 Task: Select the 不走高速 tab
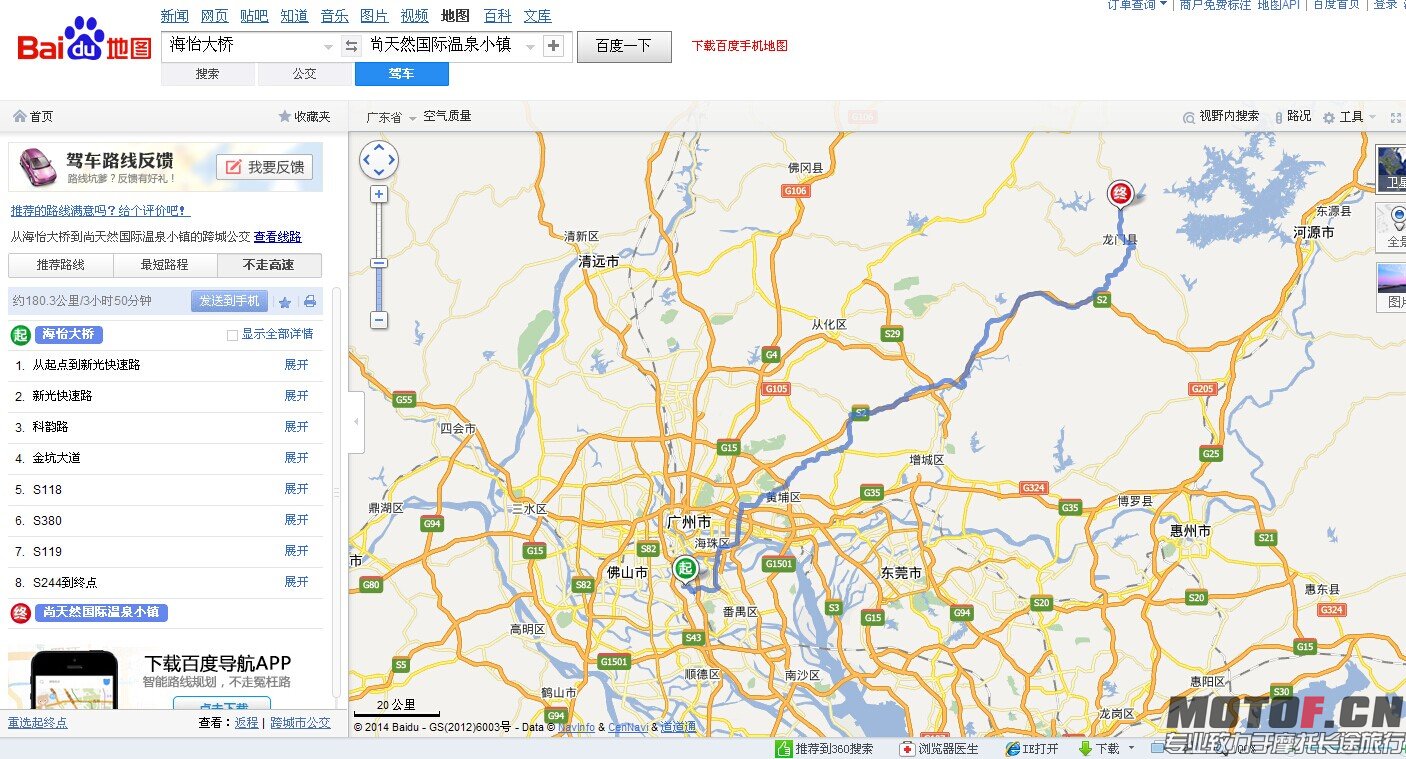coord(269,265)
